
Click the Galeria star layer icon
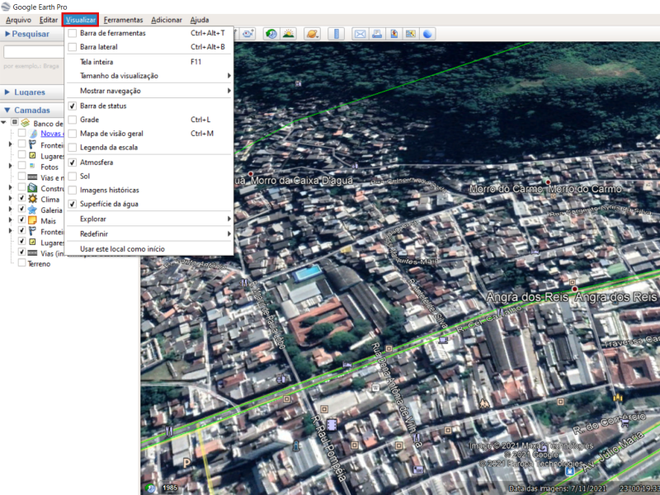32,210
